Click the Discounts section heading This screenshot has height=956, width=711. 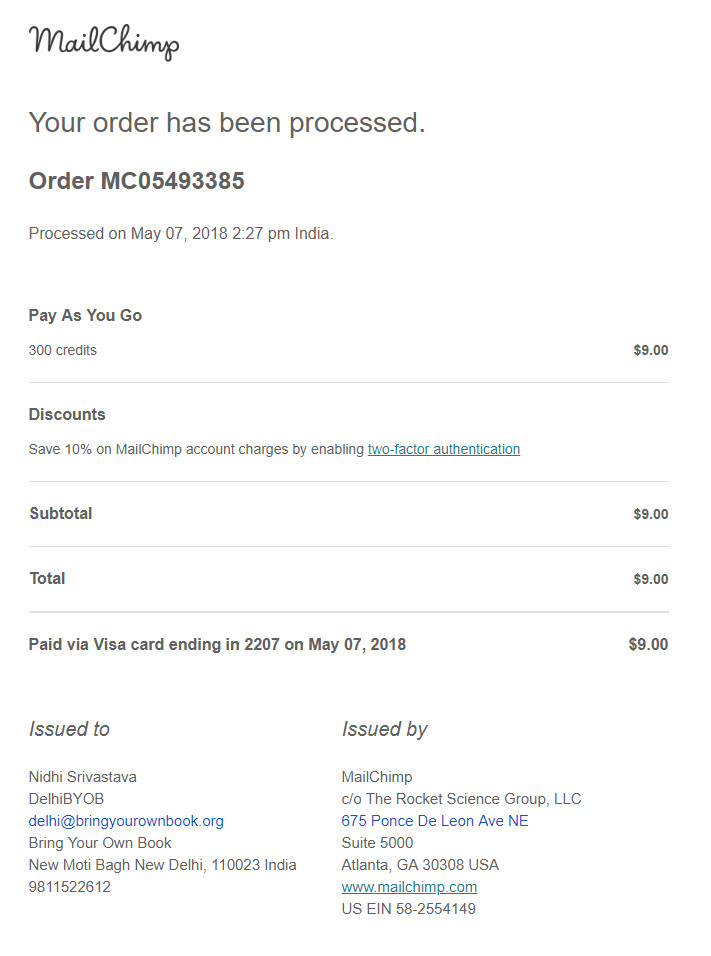67,415
